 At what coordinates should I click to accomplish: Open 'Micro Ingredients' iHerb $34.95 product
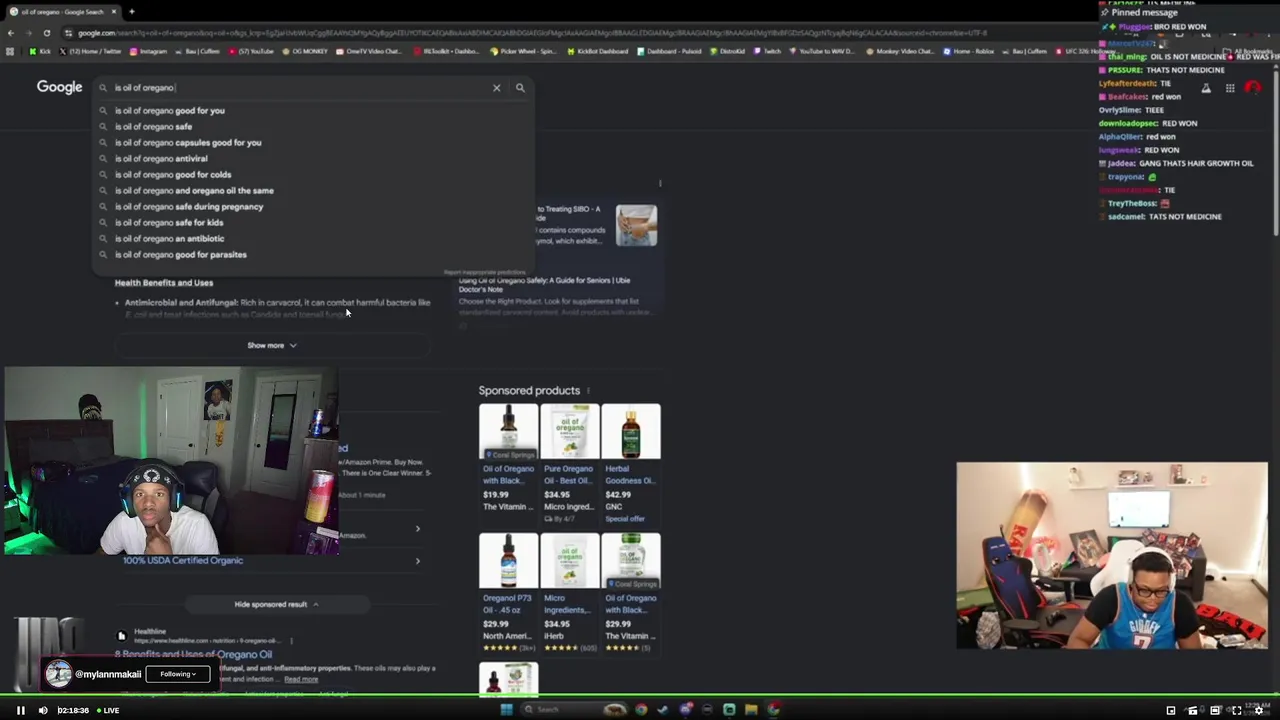[569, 593]
